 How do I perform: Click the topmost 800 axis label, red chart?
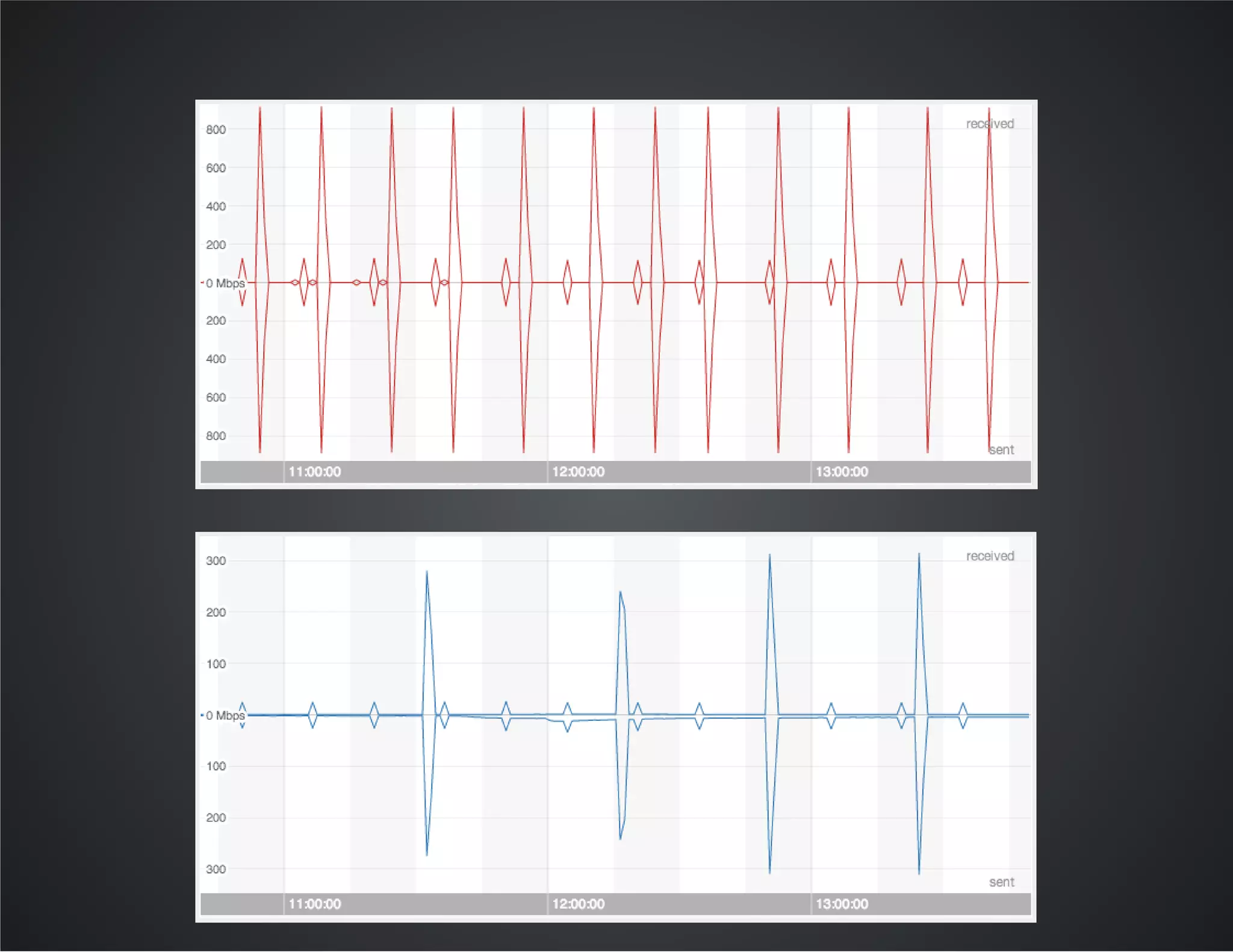pyautogui.click(x=216, y=129)
